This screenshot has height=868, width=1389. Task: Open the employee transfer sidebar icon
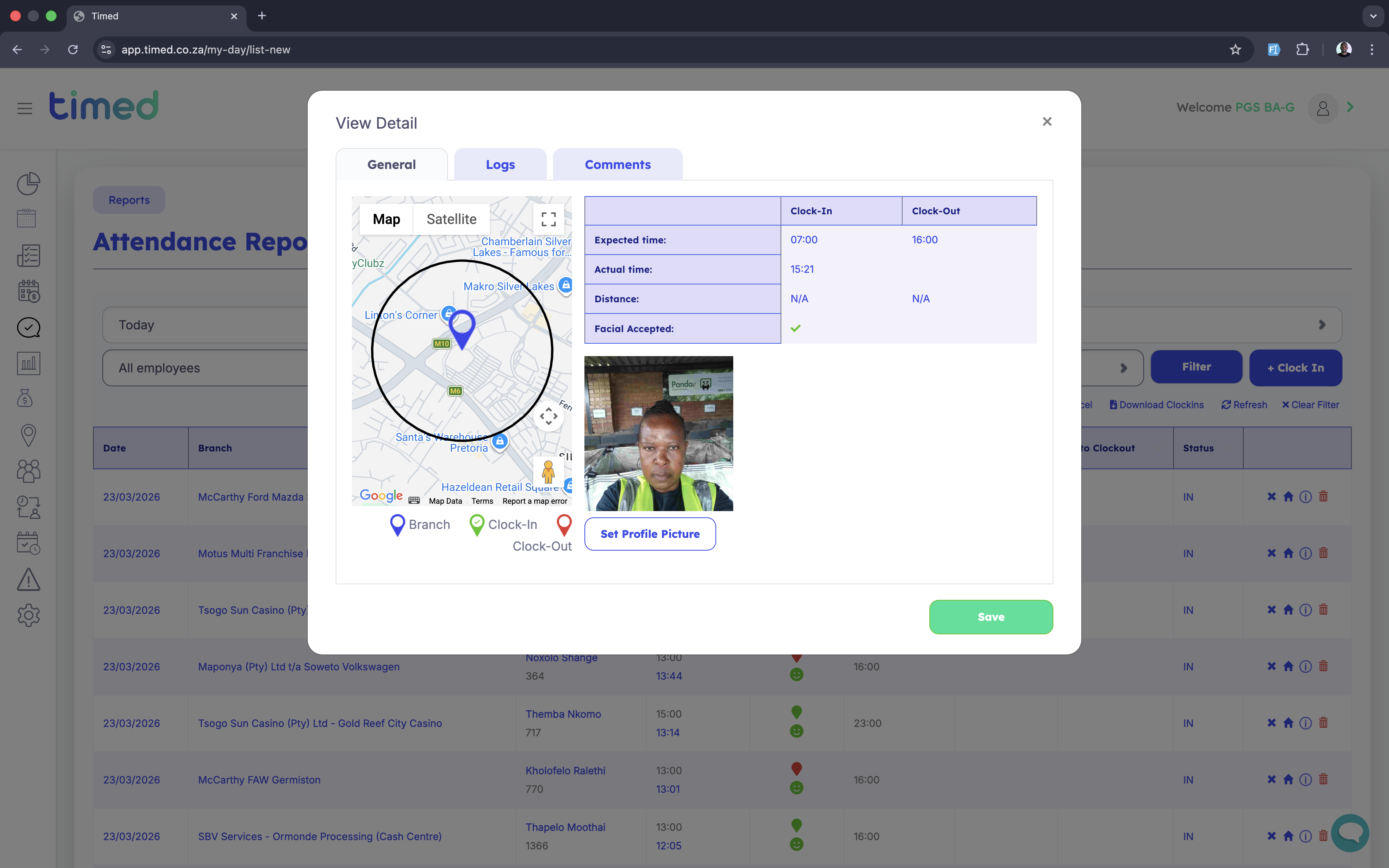[x=28, y=508]
